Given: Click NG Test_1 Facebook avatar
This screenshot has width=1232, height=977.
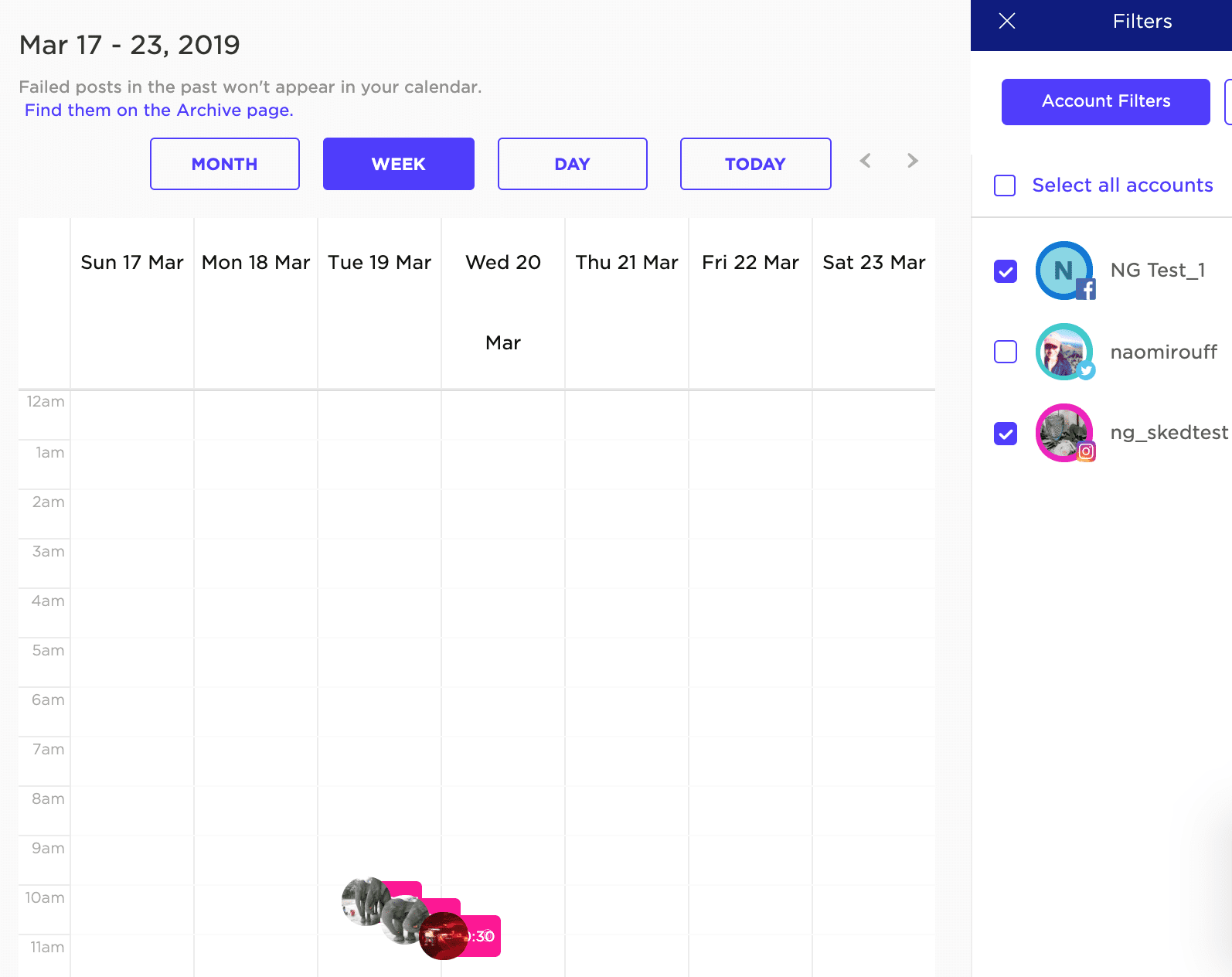Looking at the screenshot, I should 1064,271.
